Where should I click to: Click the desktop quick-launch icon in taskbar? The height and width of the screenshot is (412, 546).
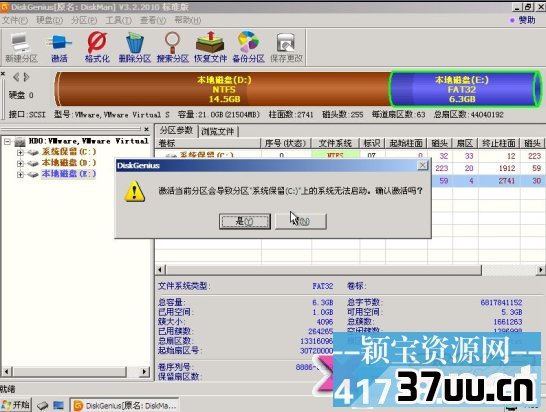58,405
